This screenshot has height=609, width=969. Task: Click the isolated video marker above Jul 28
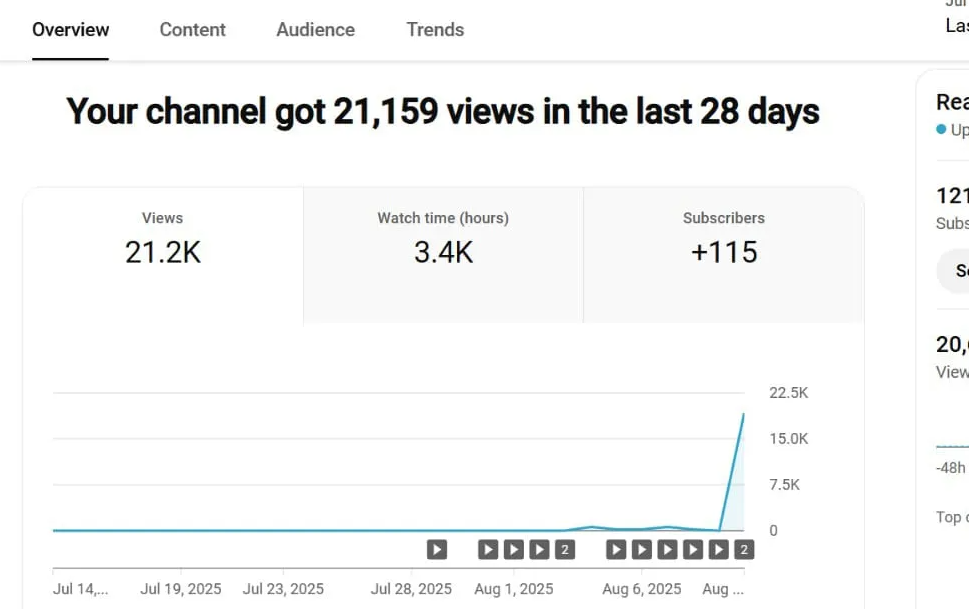pos(436,549)
